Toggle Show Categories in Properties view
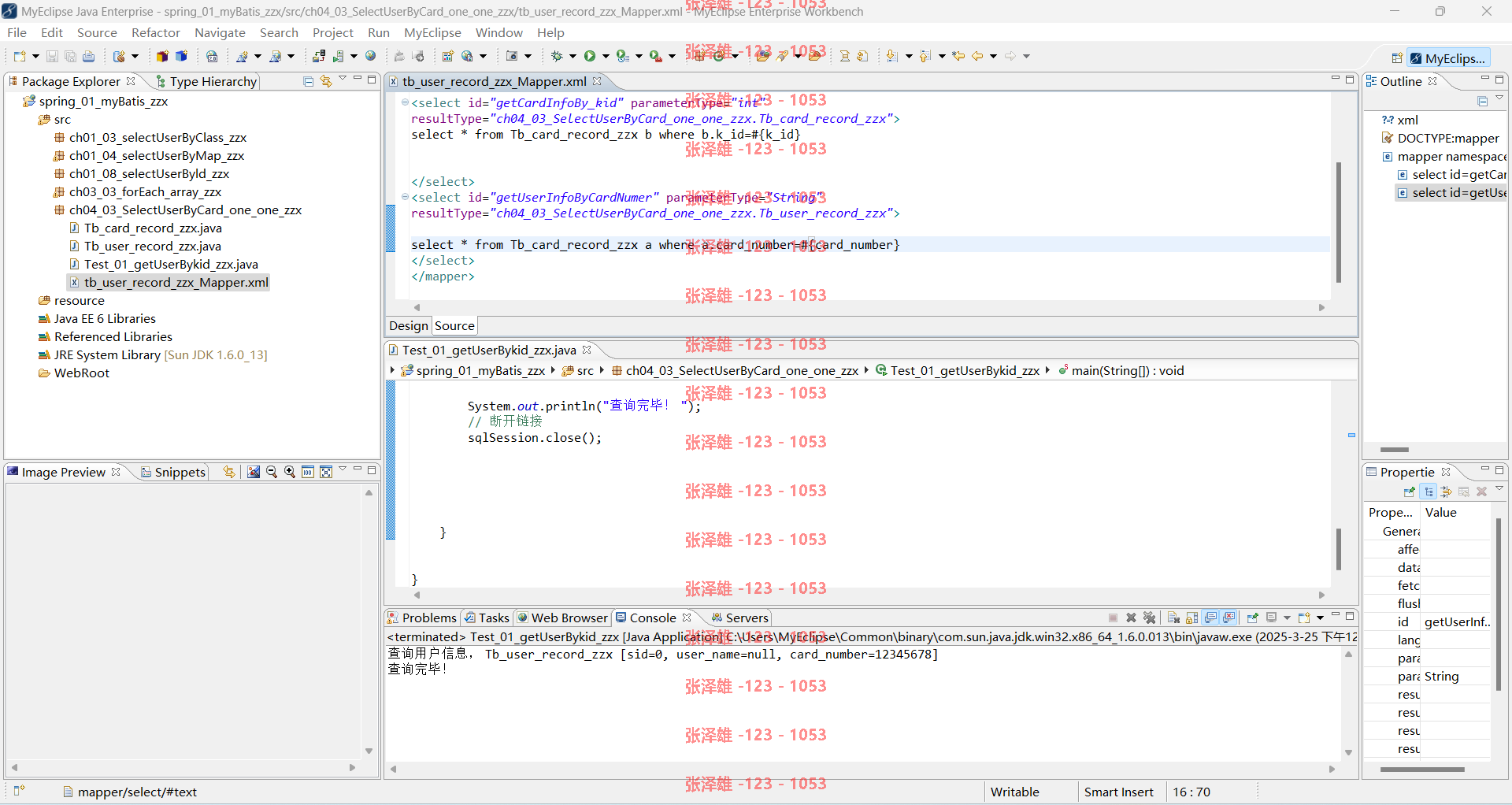 point(1429,492)
